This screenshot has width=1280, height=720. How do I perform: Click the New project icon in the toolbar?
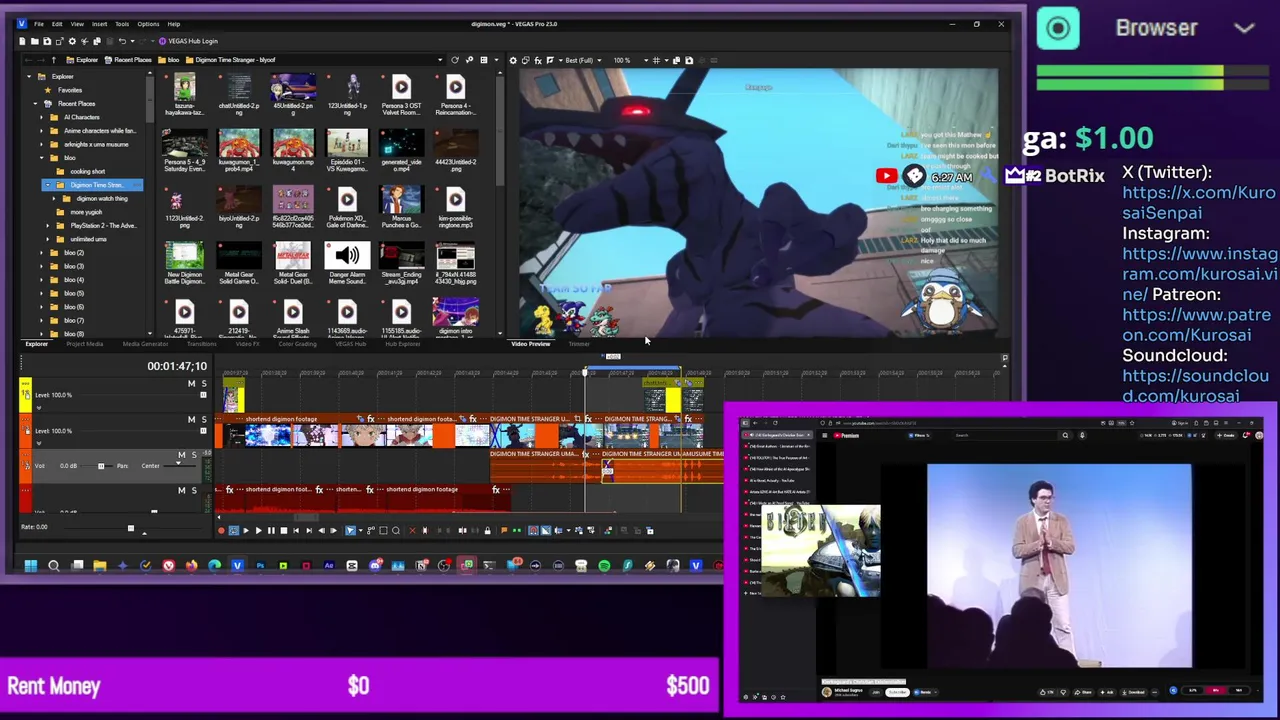coord(22,41)
